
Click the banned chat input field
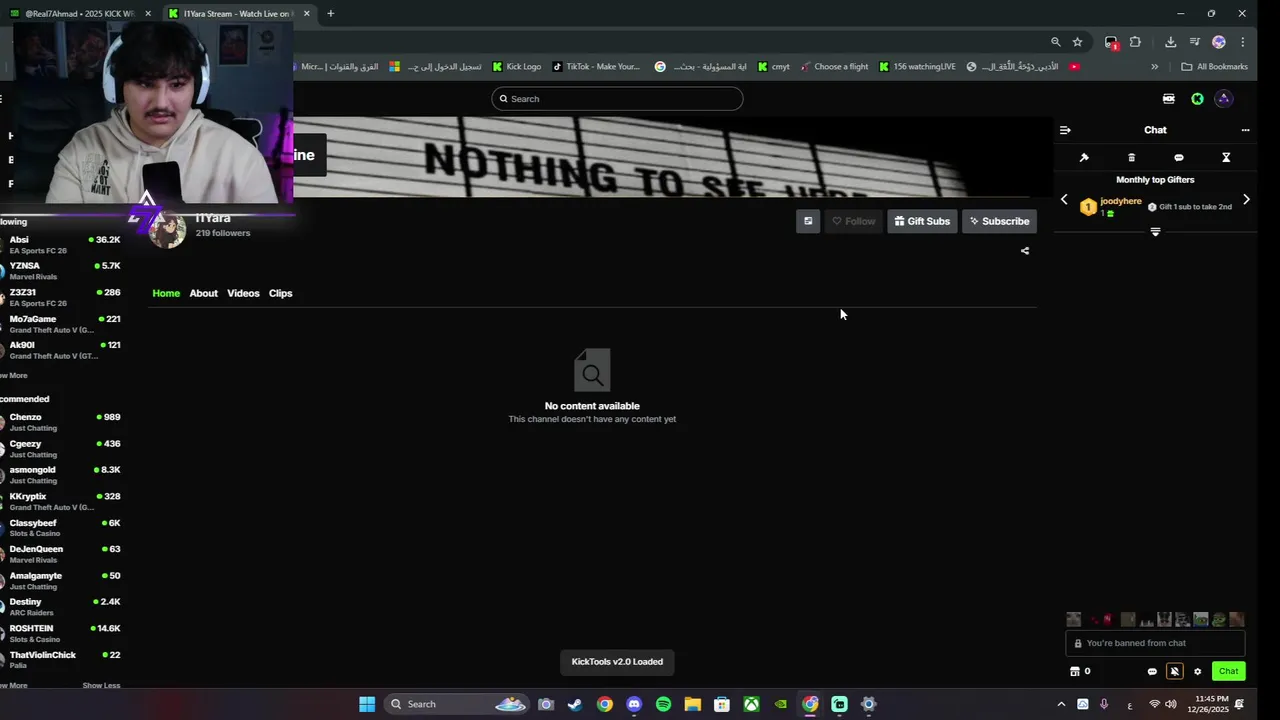coord(1155,643)
